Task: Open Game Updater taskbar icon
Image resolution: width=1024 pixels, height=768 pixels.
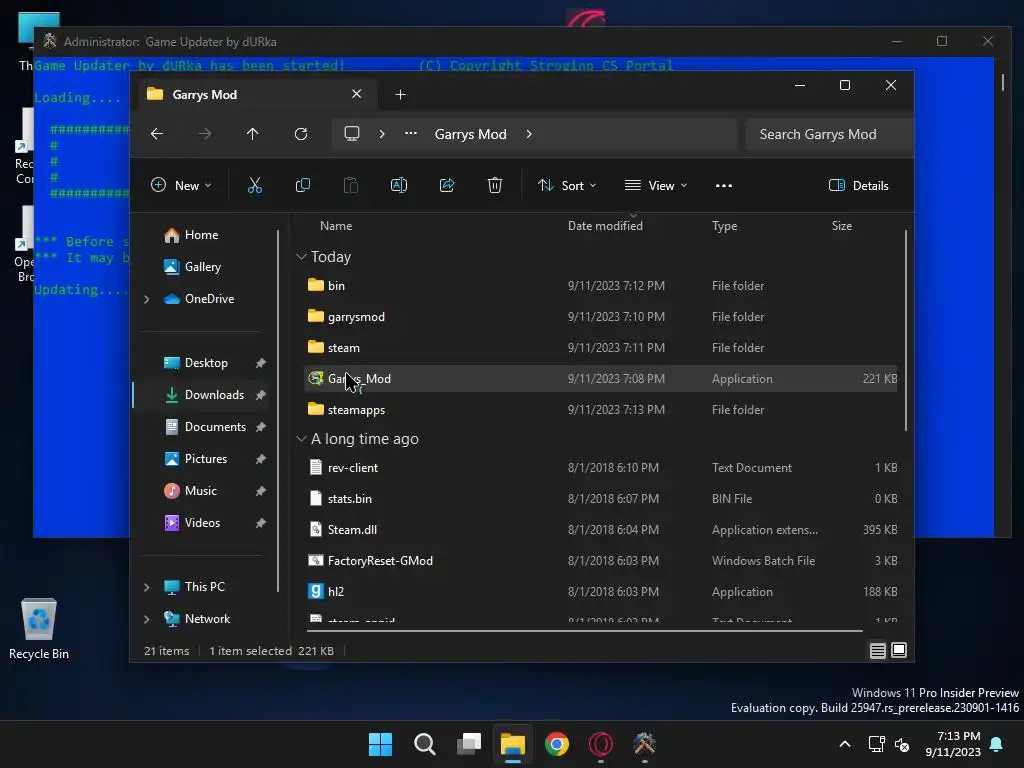Action: tap(645, 744)
